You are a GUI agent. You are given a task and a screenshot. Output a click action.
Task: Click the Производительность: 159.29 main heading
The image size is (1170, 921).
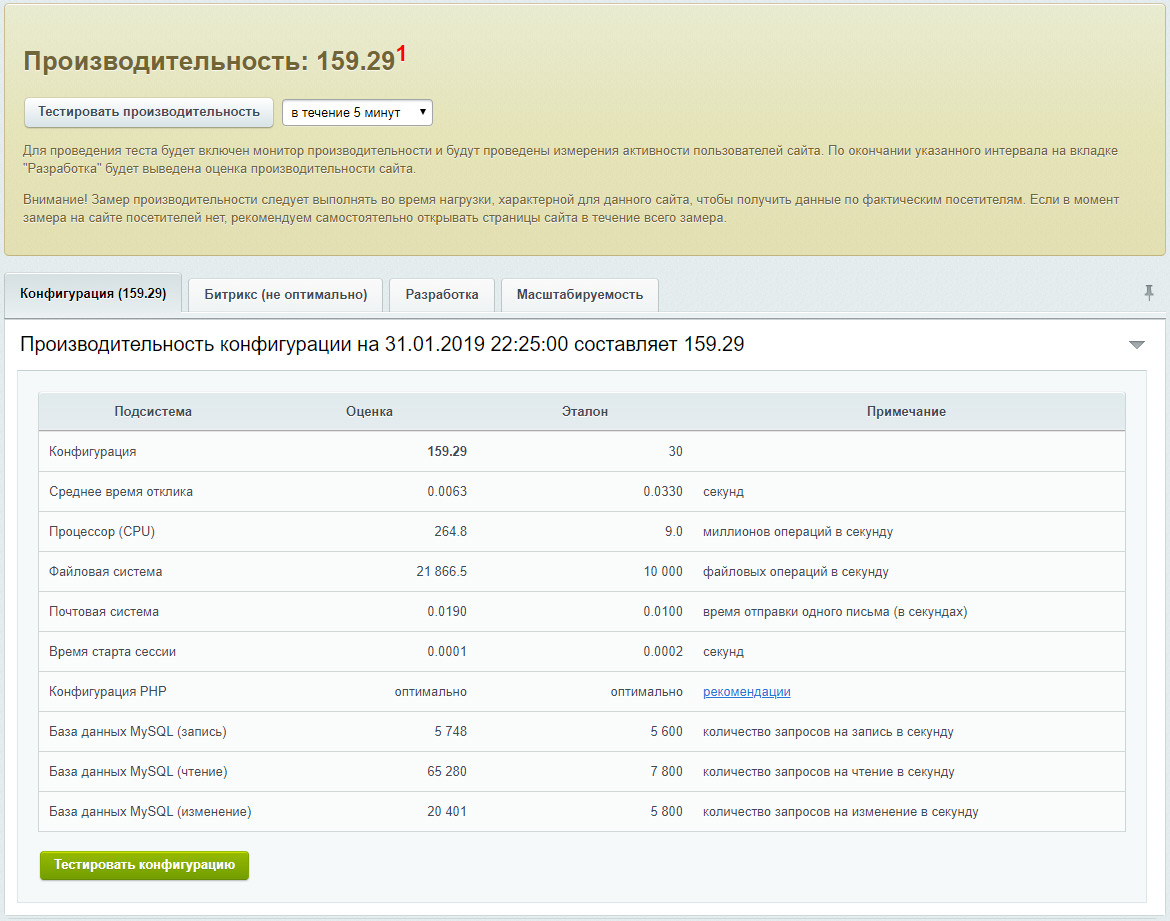pyautogui.click(x=210, y=61)
